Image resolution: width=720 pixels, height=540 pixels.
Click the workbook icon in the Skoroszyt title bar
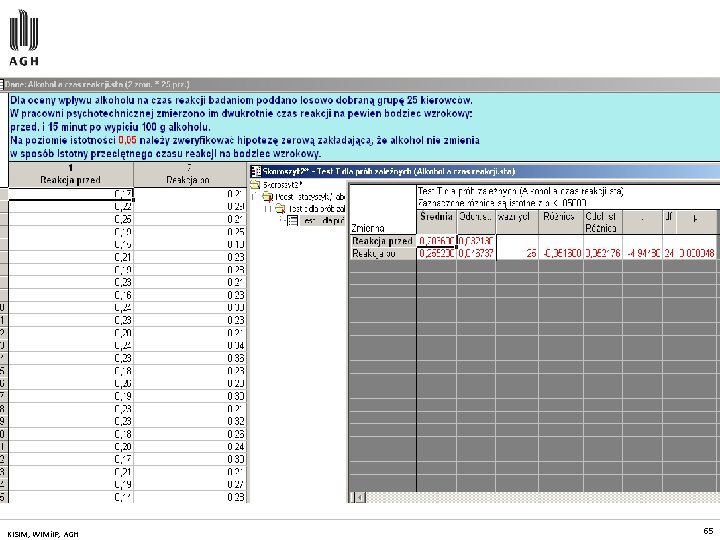point(256,172)
